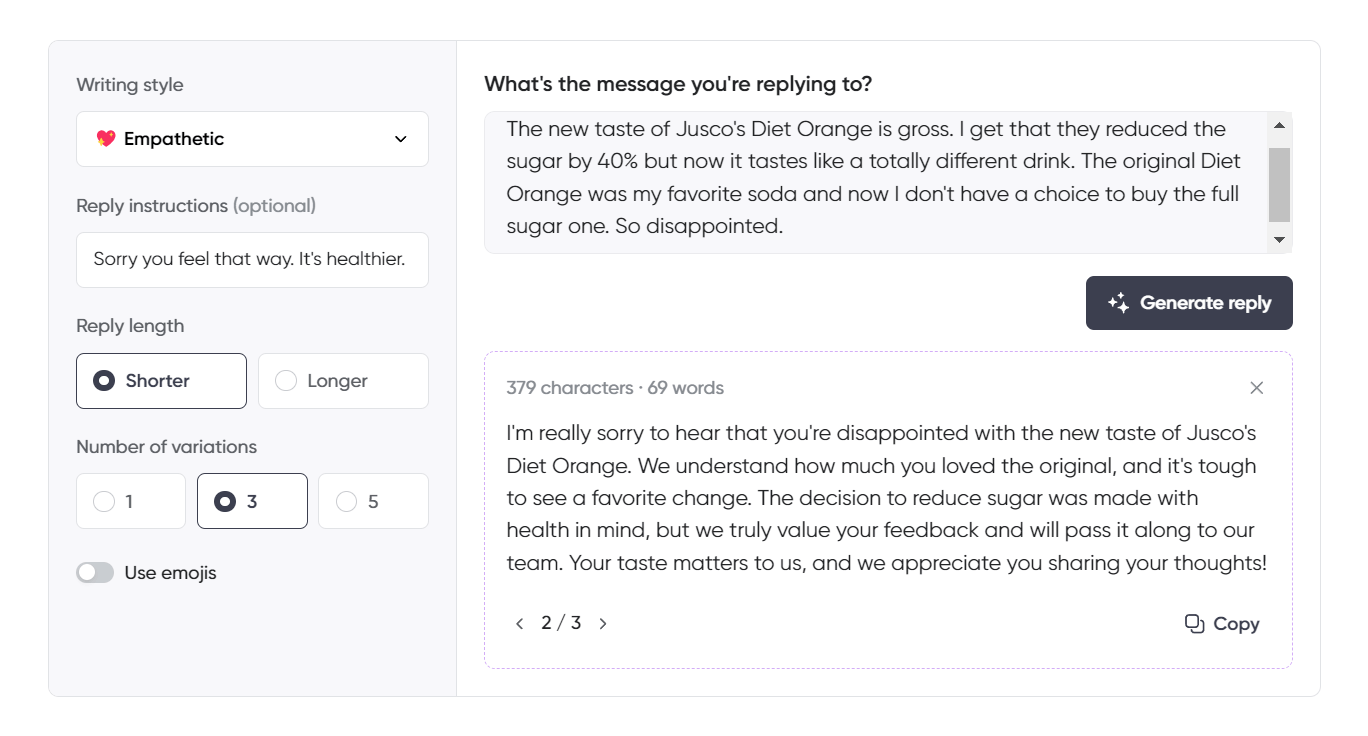
Task: Choose 5 reply variations
Action: (x=373, y=501)
